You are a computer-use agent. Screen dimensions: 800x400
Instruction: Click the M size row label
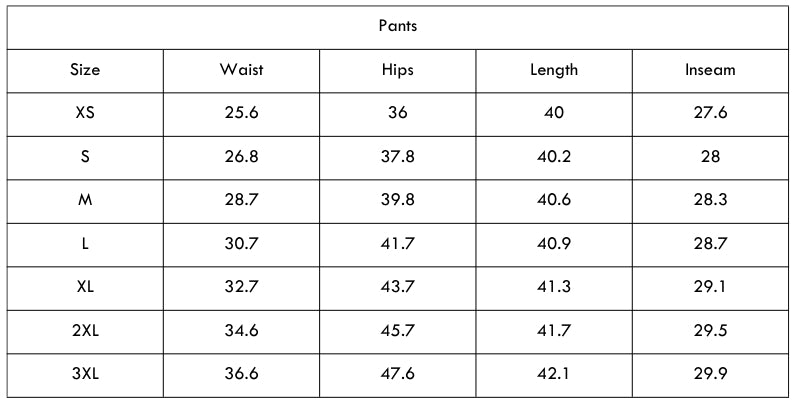point(85,200)
